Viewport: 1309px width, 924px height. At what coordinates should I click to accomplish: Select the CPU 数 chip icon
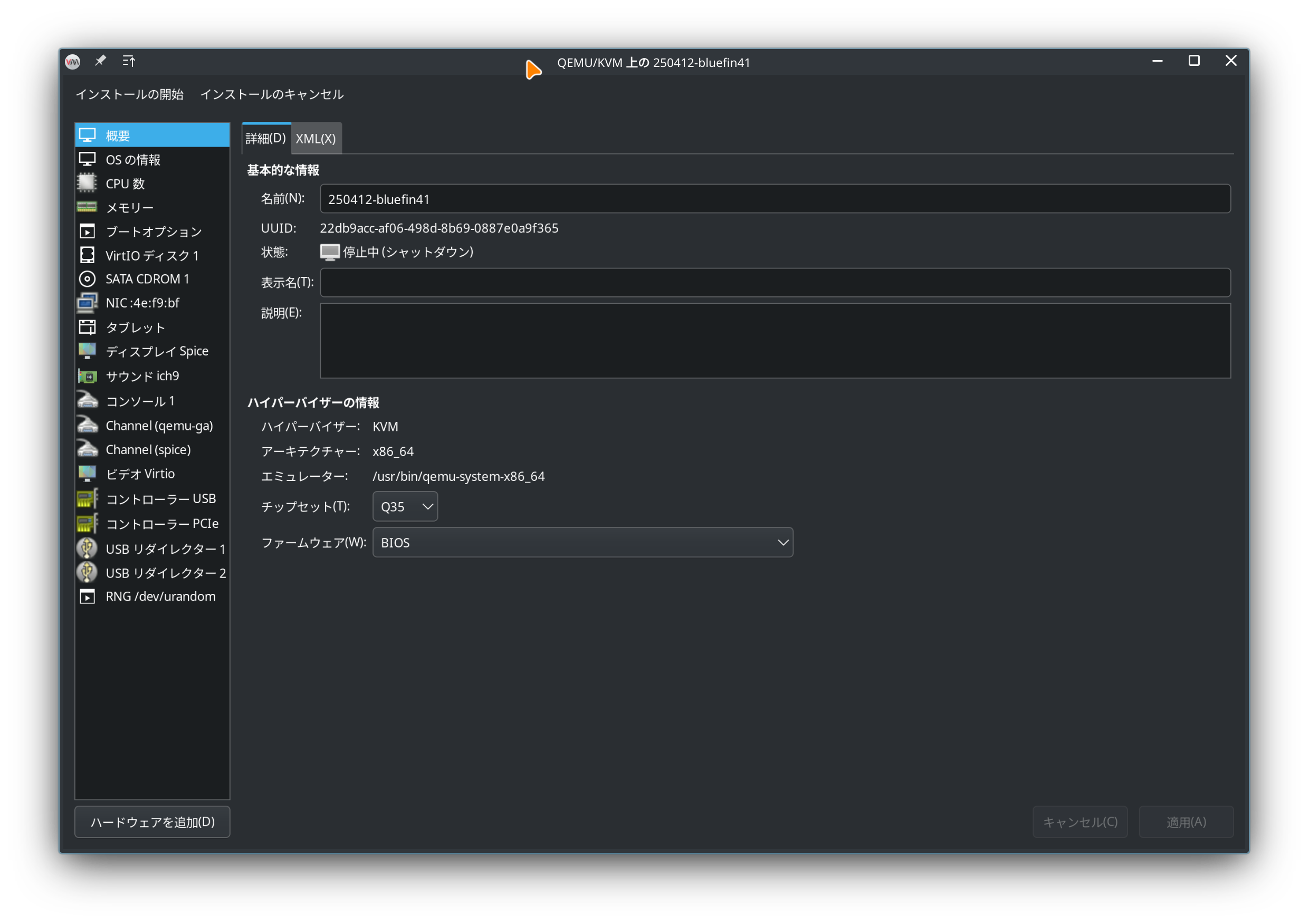[x=87, y=184]
